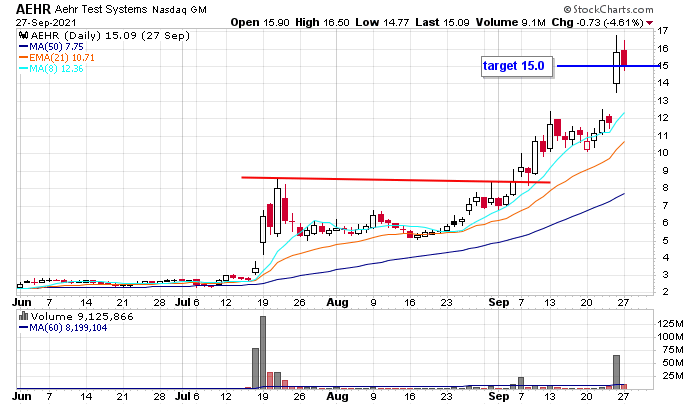Click the candlestick icon beside AEHR (Daily)
The width and height of the screenshot is (700, 405).
24,35
